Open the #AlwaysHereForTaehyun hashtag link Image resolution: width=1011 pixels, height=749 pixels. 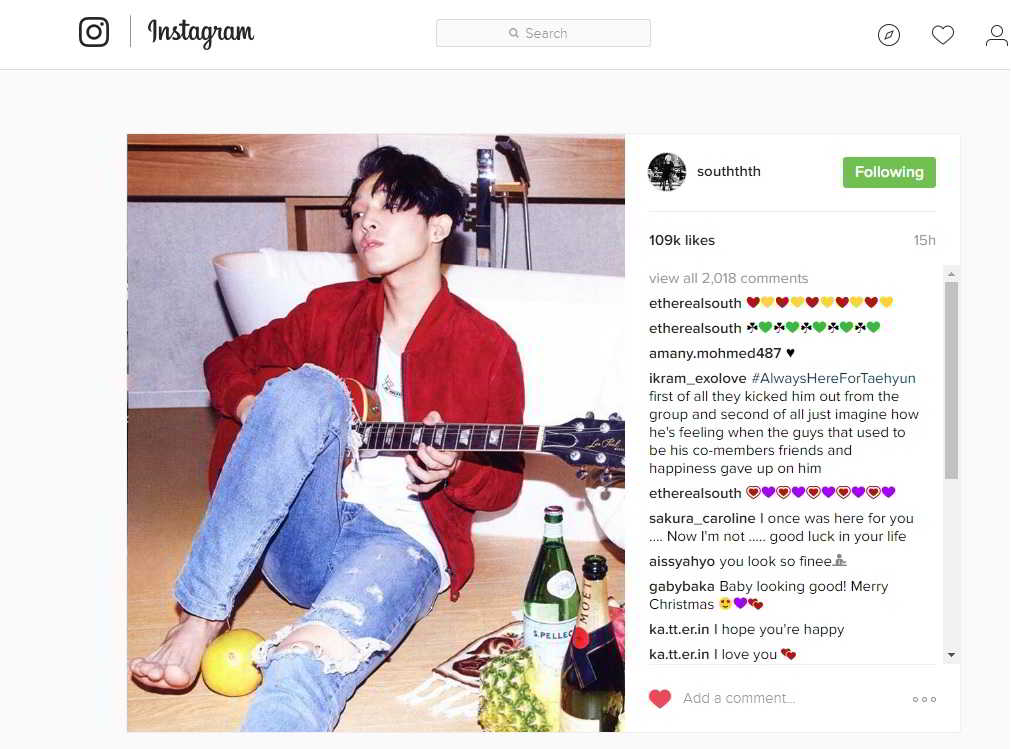(x=833, y=378)
